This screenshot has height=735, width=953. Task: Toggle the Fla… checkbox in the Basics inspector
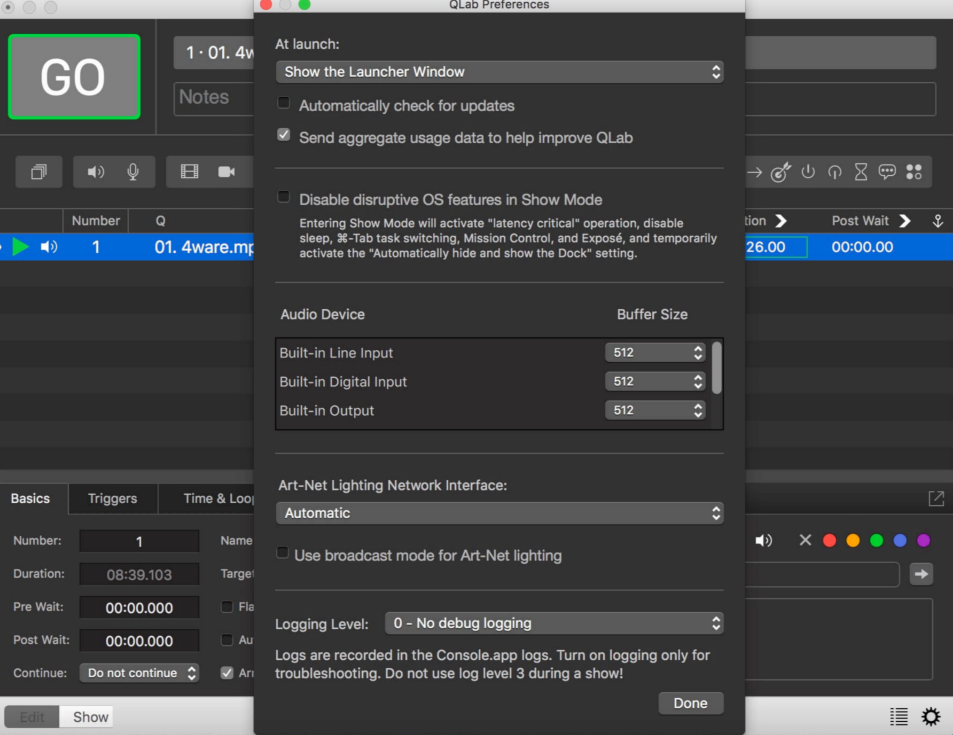coord(227,607)
